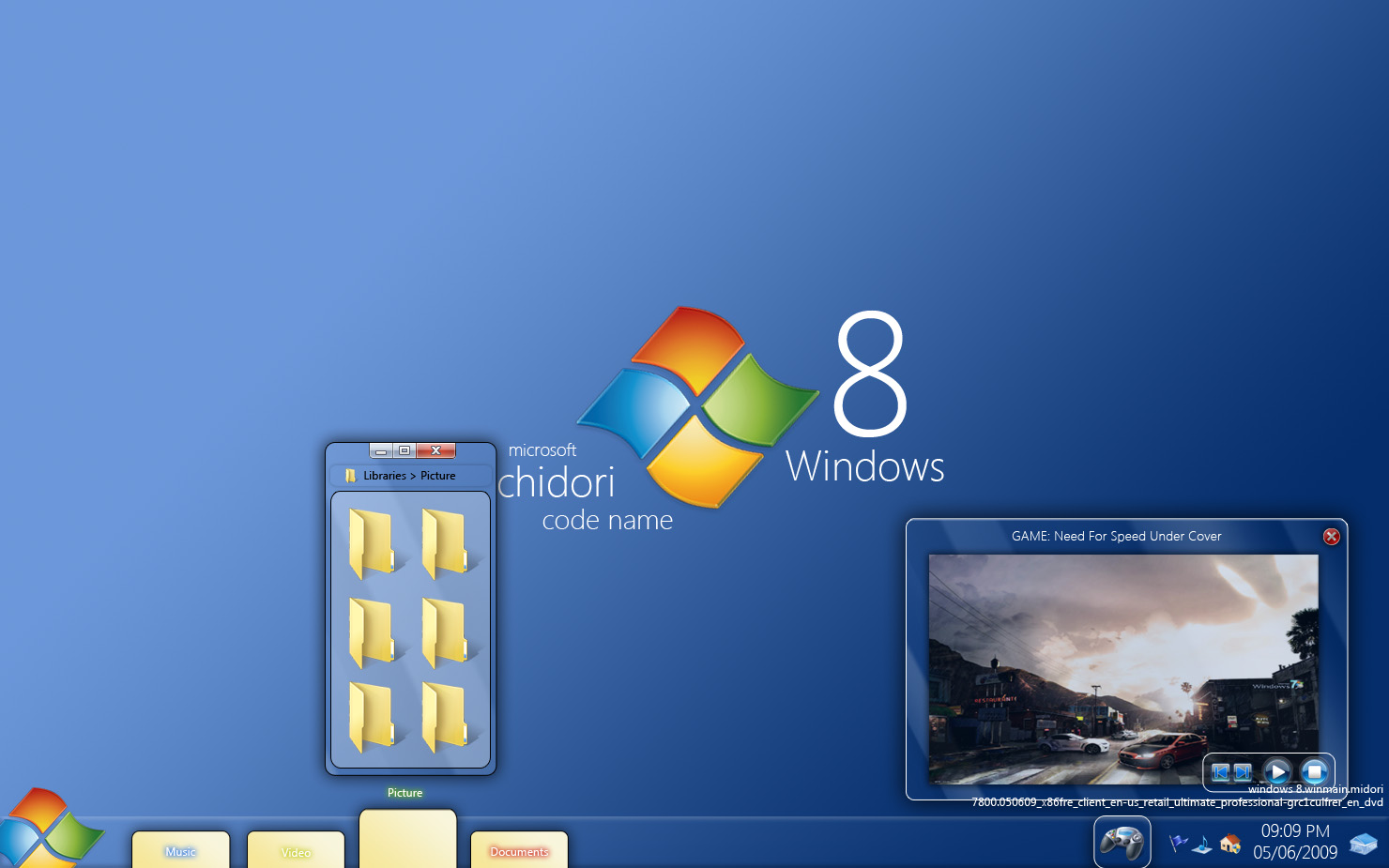The height and width of the screenshot is (868, 1389).
Task: Click the Need For Speed Under Cover title bar
Action: (1117, 536)
